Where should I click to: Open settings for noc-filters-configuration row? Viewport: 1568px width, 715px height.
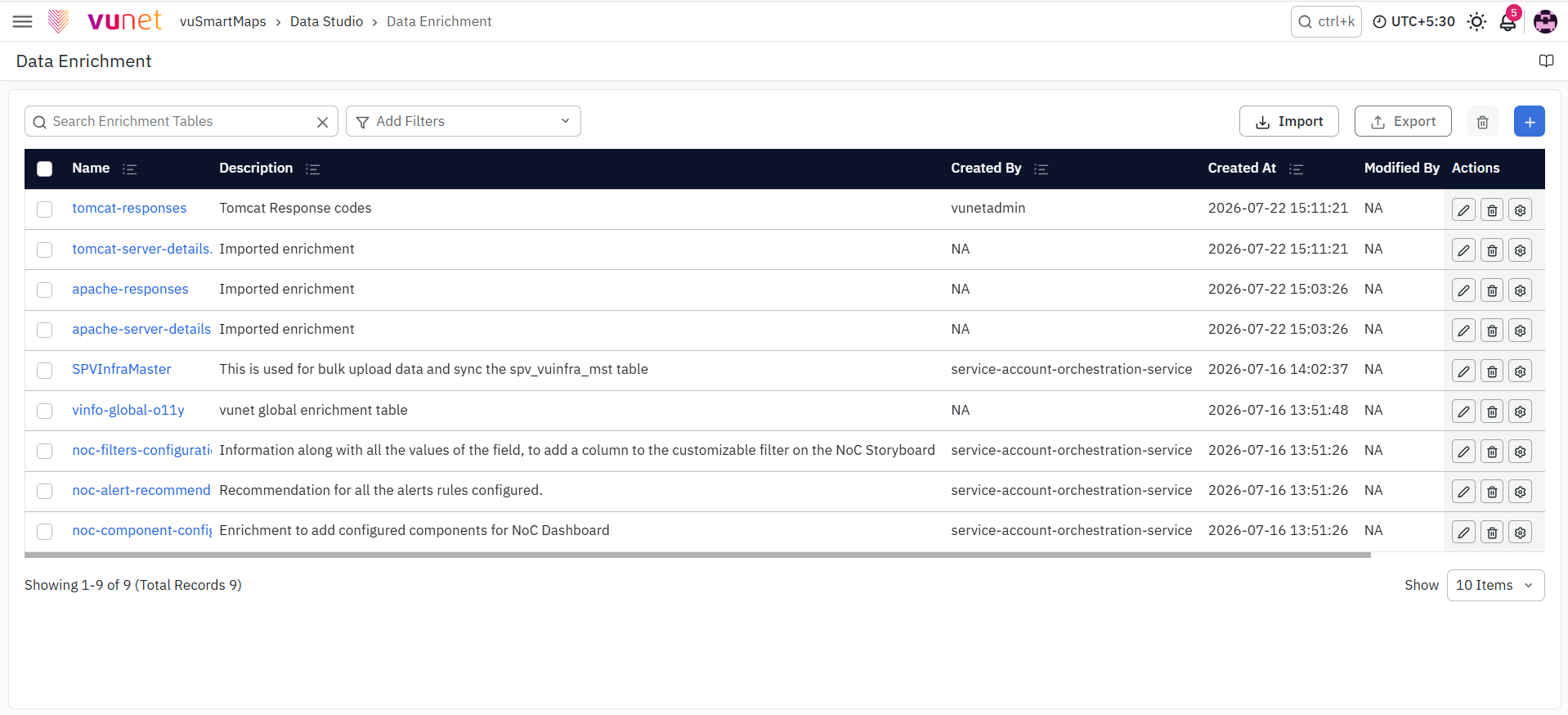click(1520, 452)
